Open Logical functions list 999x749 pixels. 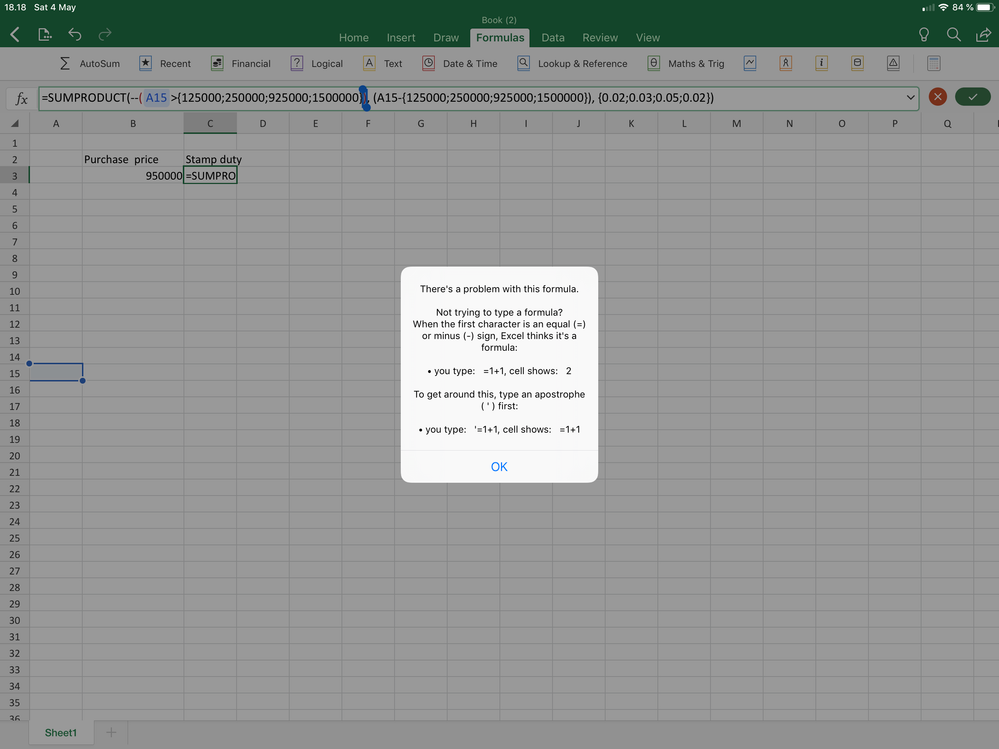[x=317, y=64]
